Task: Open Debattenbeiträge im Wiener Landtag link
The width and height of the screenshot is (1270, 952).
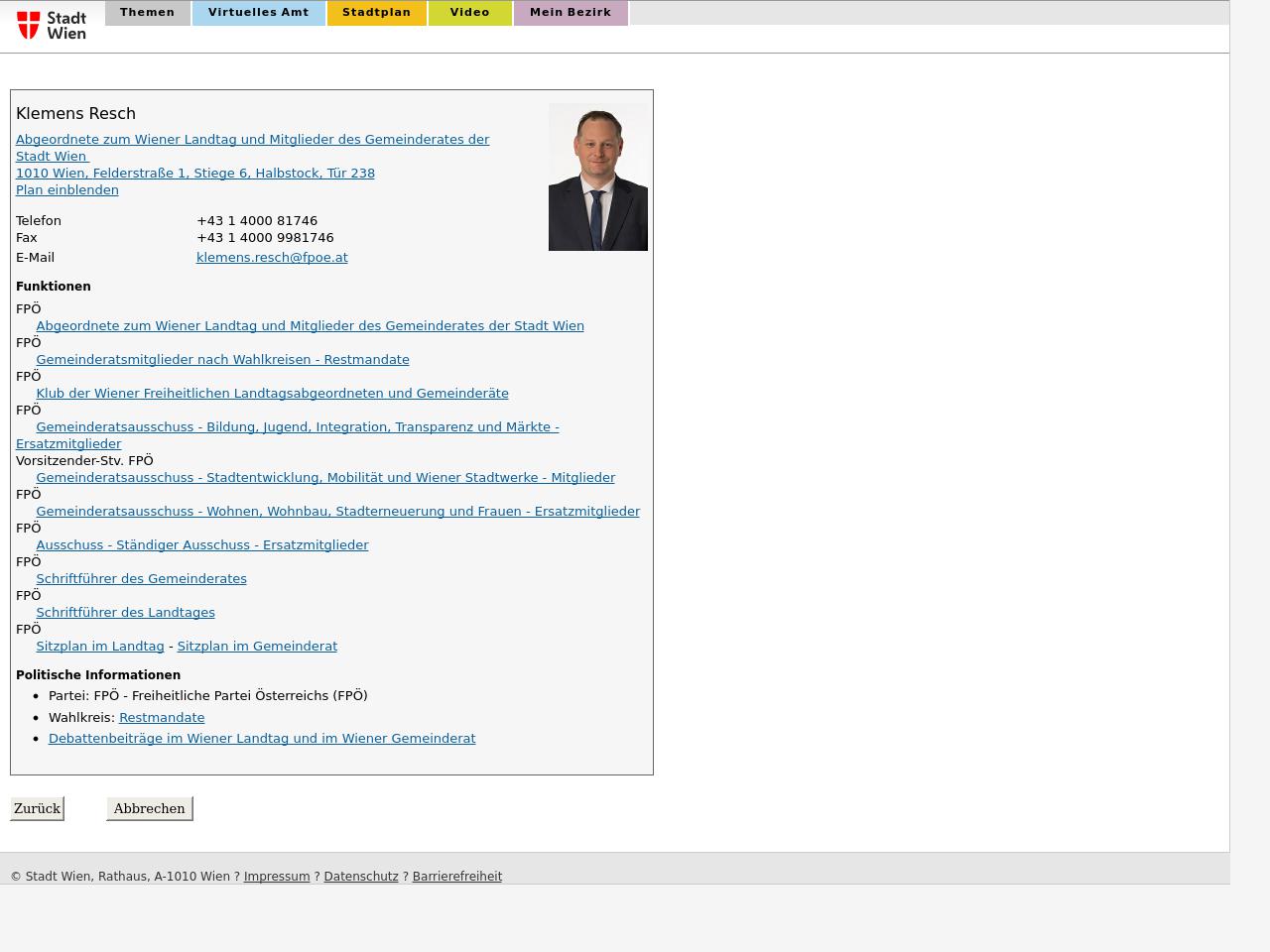Action: (262, 739)
